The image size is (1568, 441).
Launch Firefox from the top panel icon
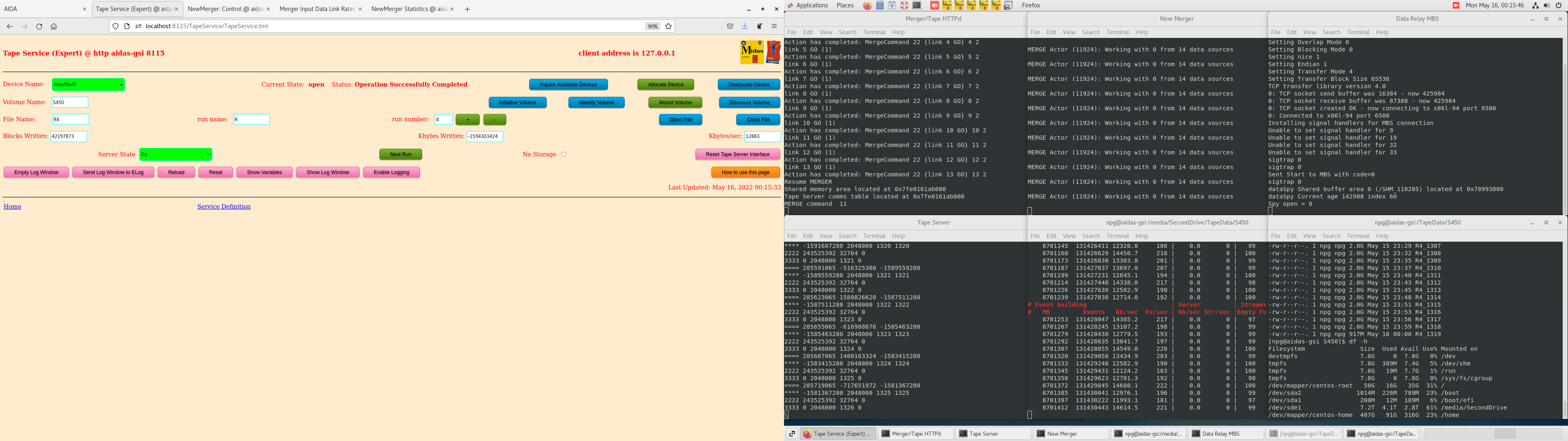click(x=867, y=5)
